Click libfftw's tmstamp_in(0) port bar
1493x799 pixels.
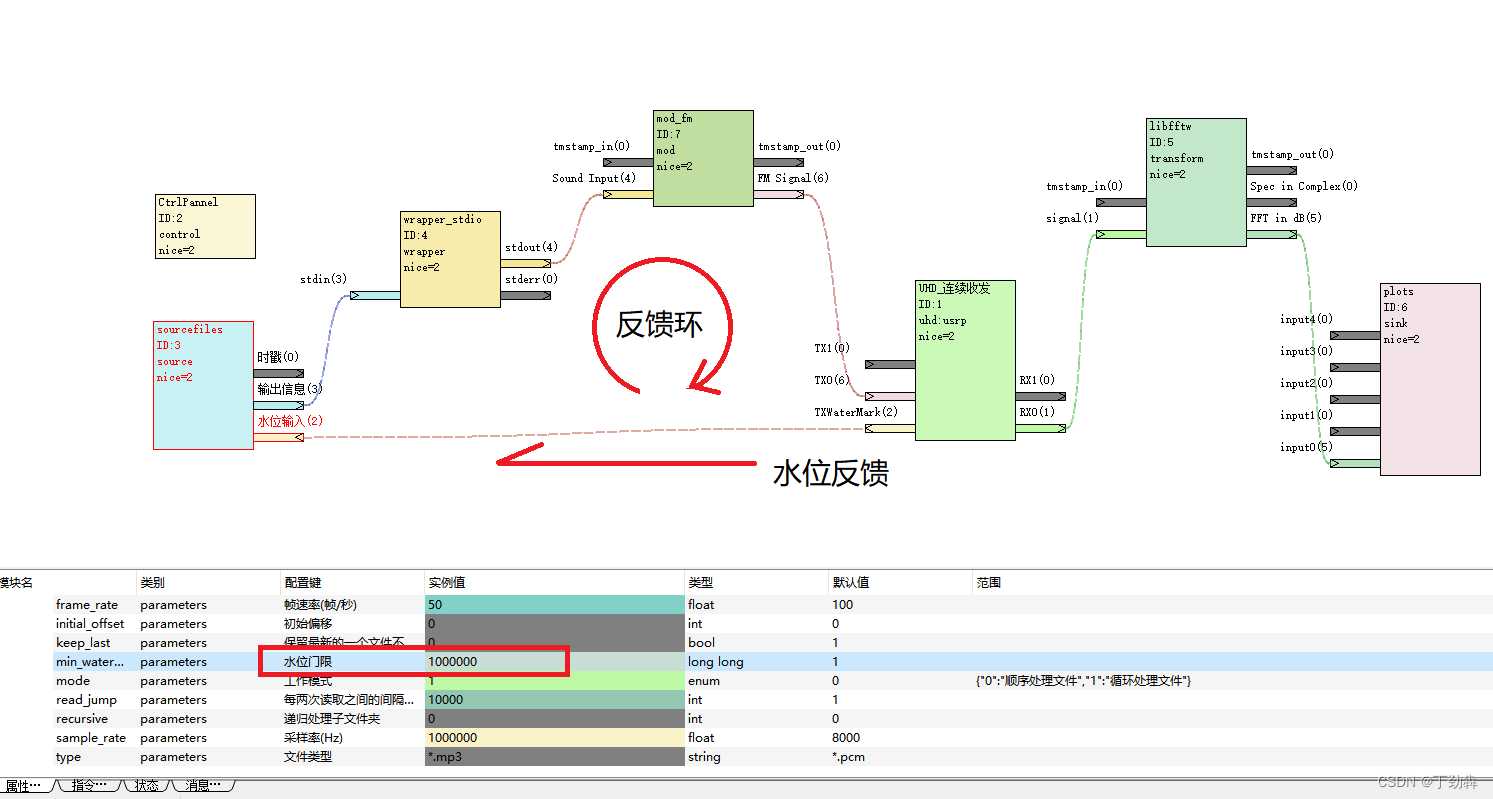click(x=1121, y=202)
